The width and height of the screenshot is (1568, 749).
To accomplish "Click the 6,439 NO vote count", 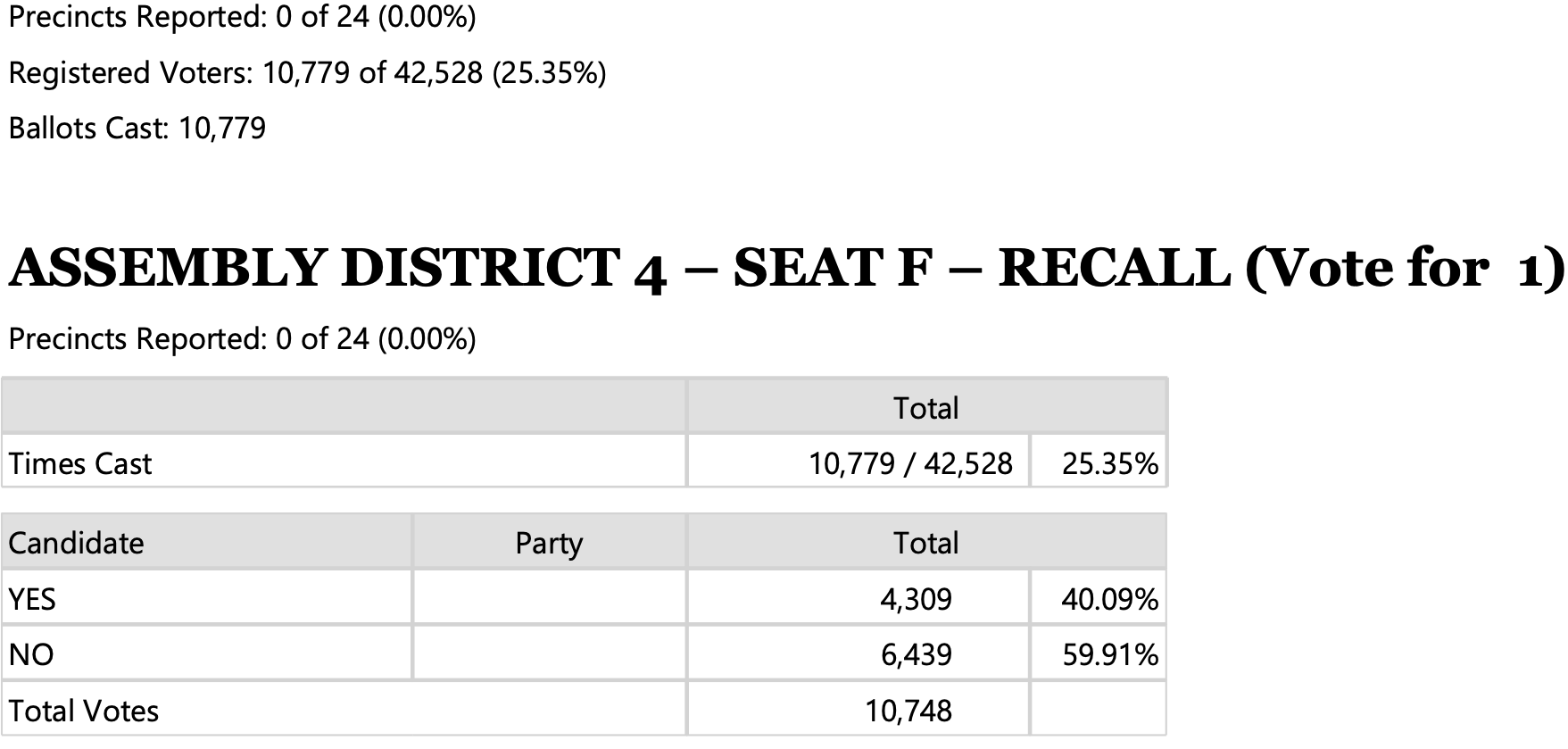I will click(916, 654).
